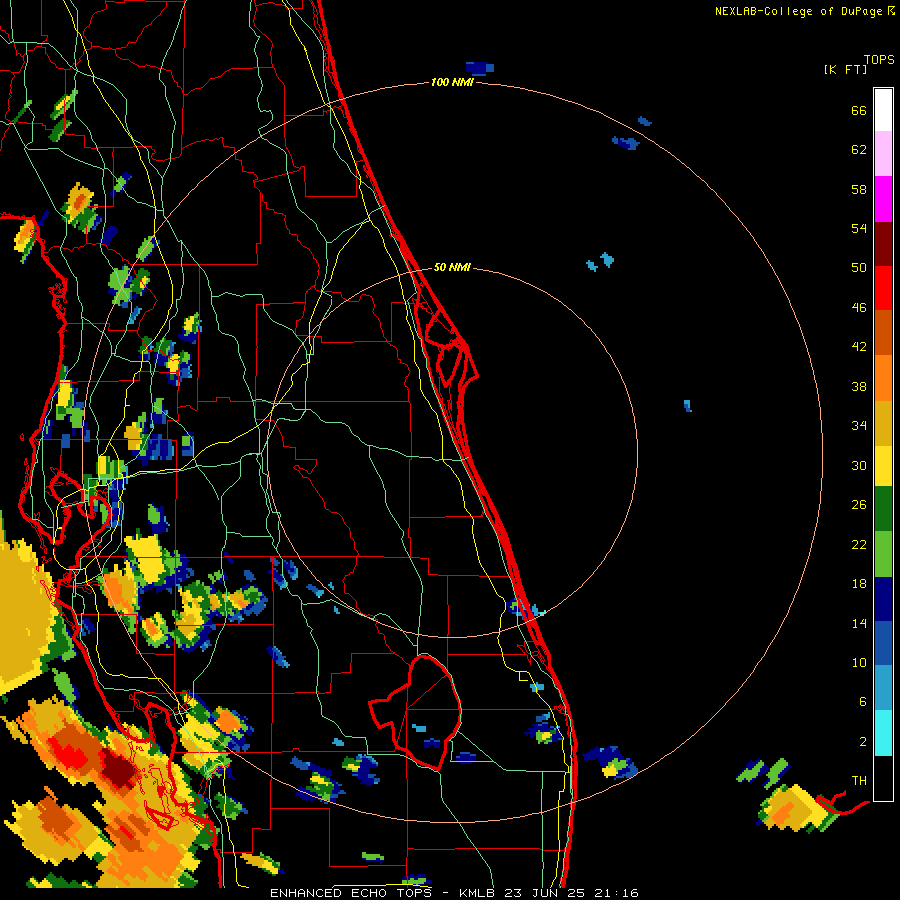The height and width of the screenshot is (900, 900).
Task: Click the TH legend label
Action: (x=859, y=780)
